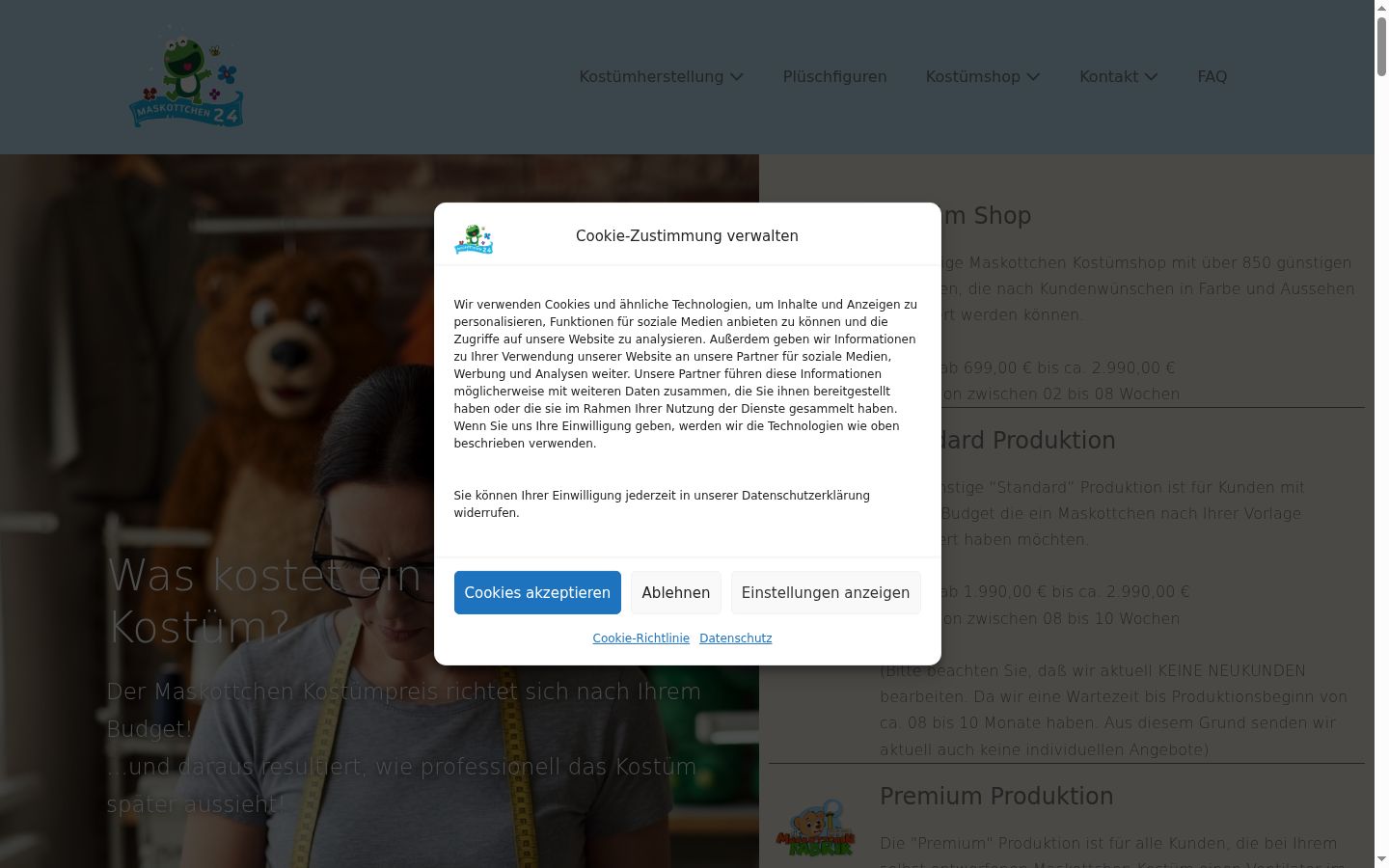
Task: Click the Cookie-Zustimmung verwalten title
Action: coord(687,236)
